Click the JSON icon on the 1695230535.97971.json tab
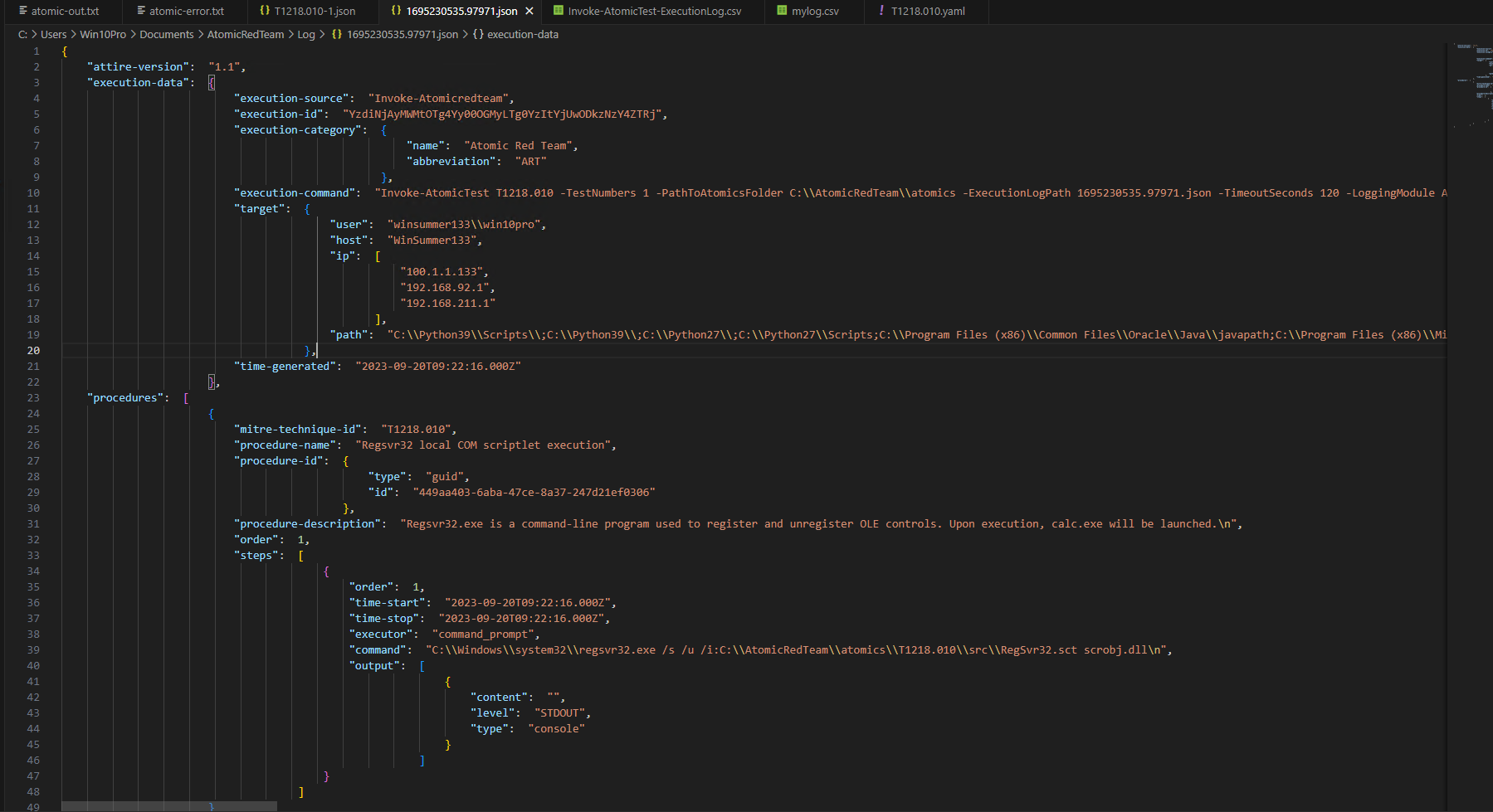 tap(396, 11)
